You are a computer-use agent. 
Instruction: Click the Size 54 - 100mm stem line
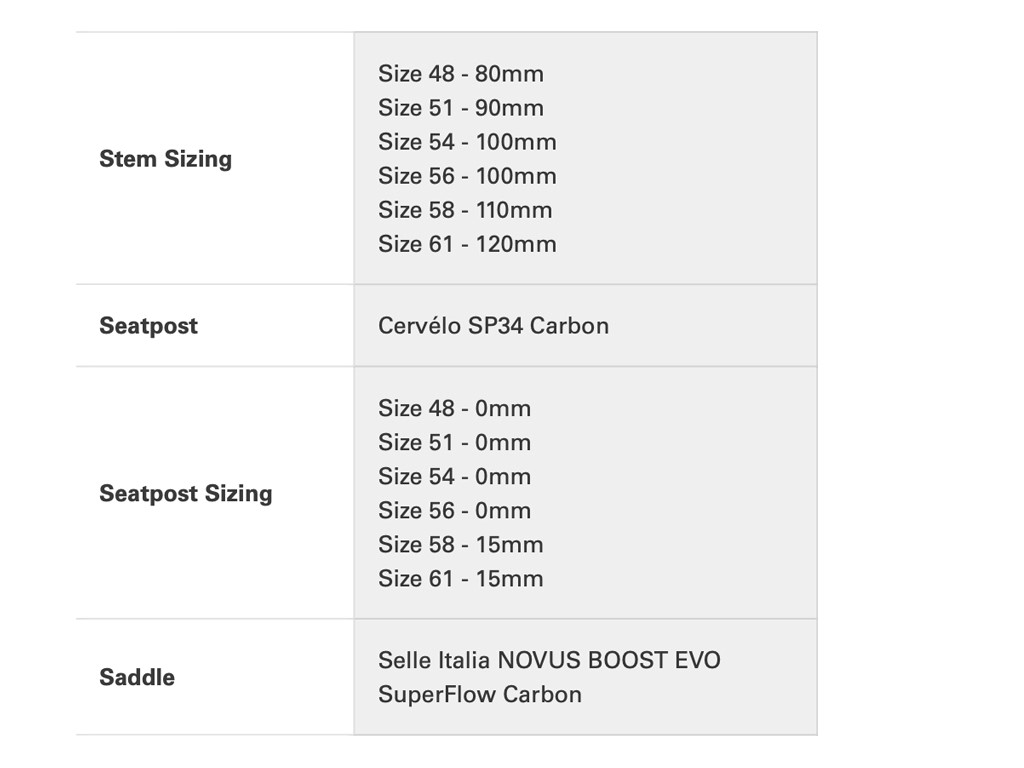467,142
